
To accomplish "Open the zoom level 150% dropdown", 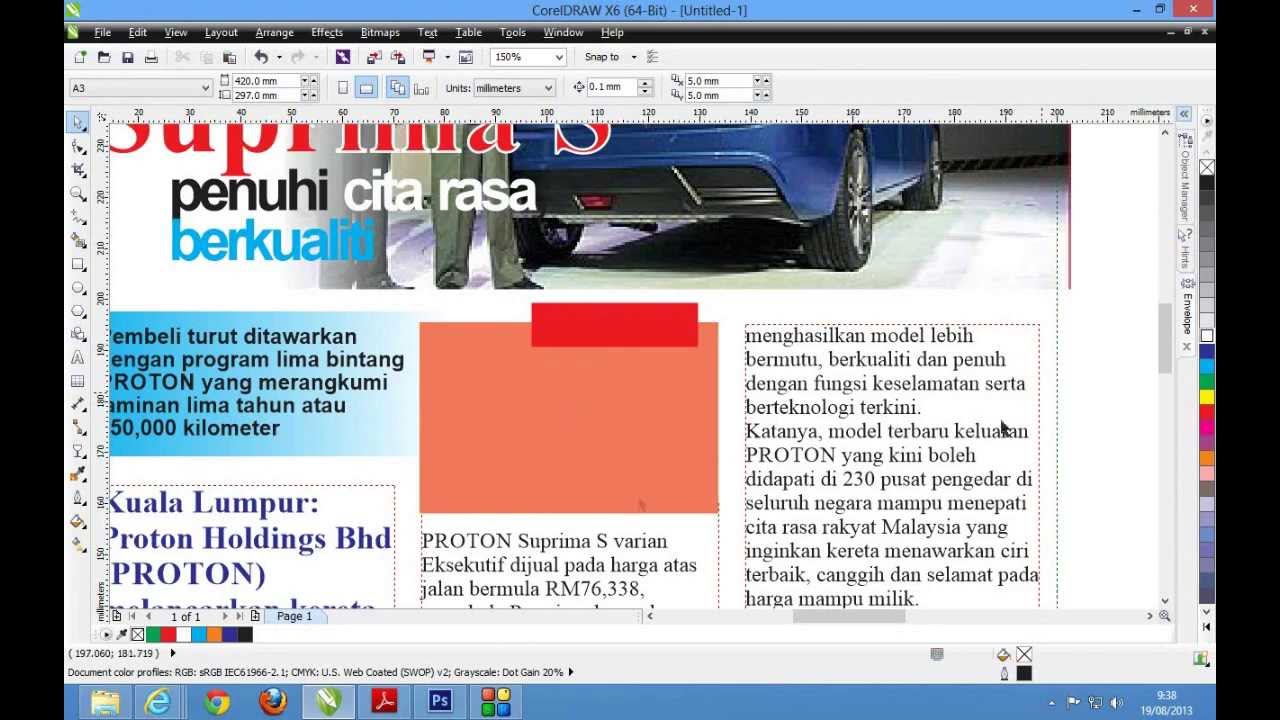I will pyautogui.click(x=560, y=57).
